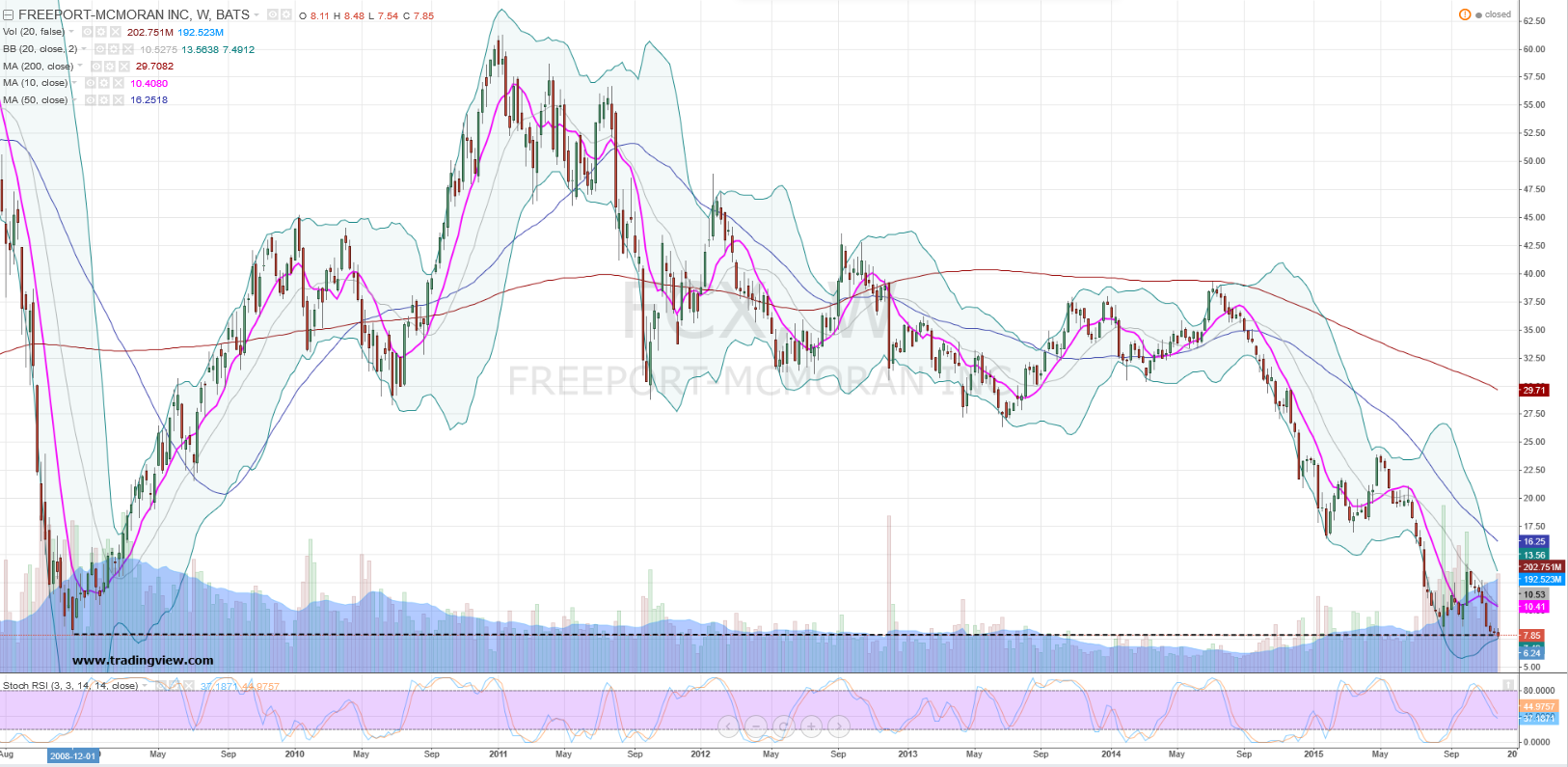
Task: Hide the MA (50, close) line
Action: (x=91, y=100)
